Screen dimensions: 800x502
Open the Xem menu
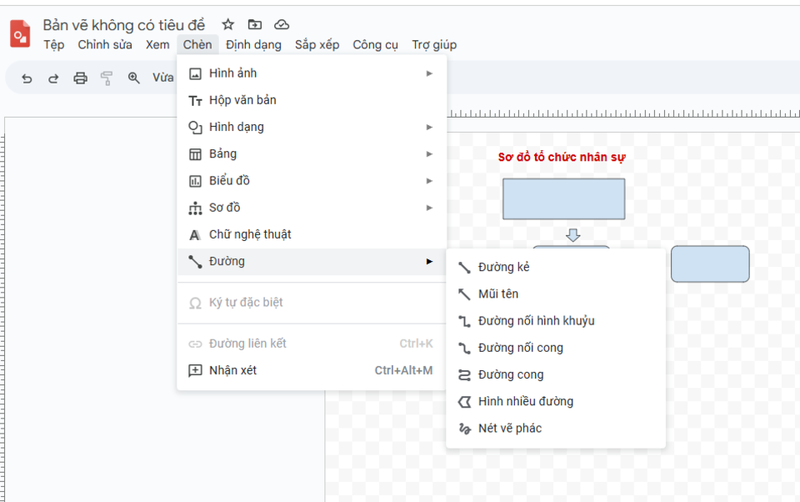(158, 45)
